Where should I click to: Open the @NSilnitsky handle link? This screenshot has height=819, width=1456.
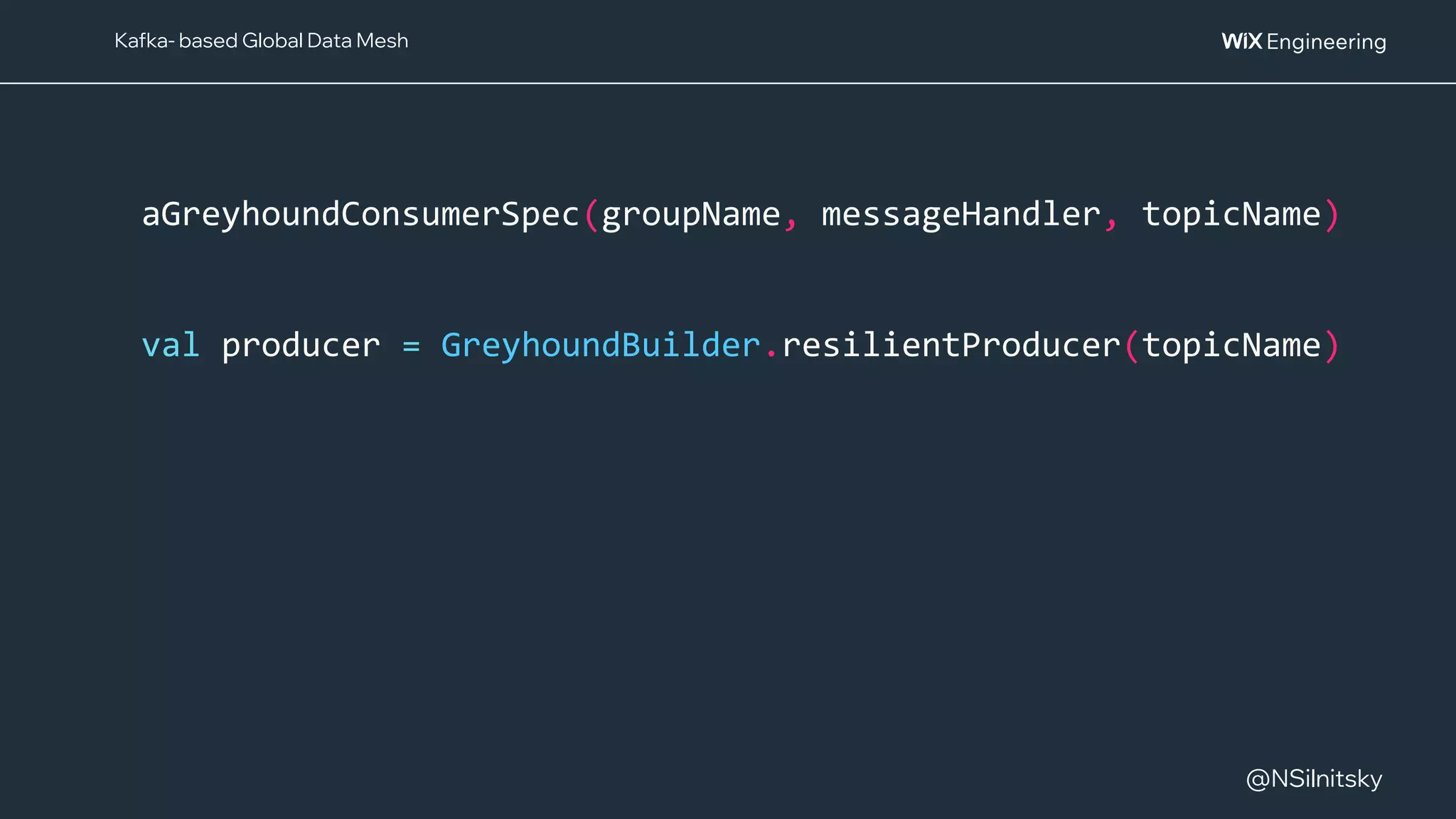tap(1314, 778)
